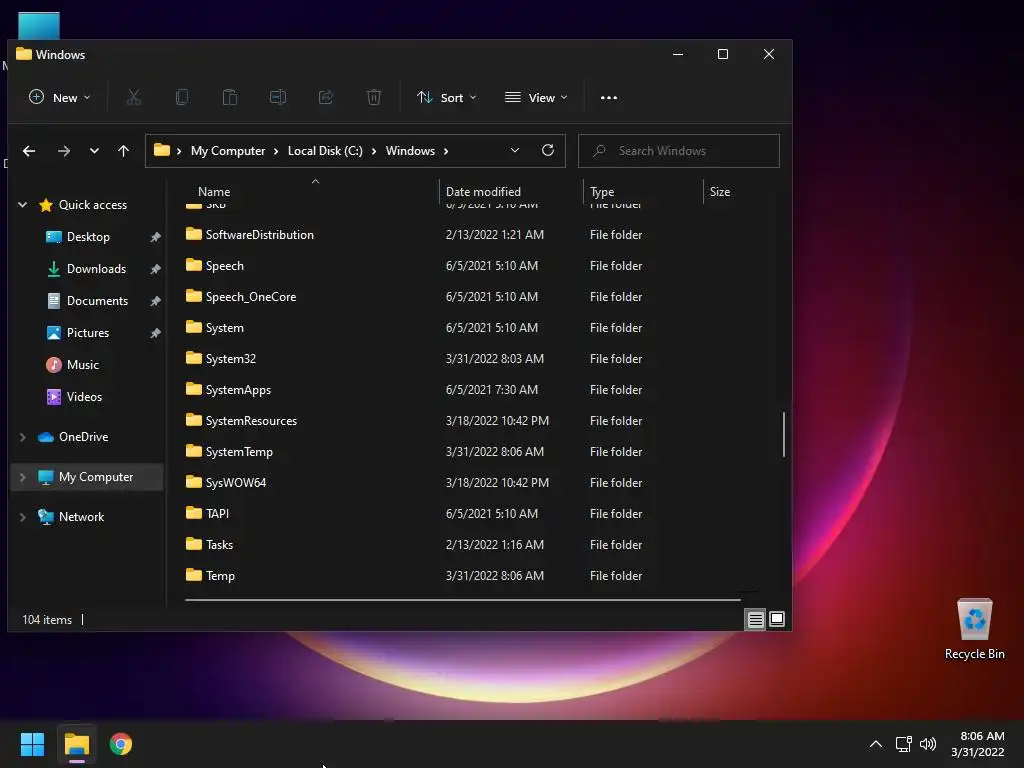Select the SysWOW64 folder
1024x768 pixels.
(236, 483)
